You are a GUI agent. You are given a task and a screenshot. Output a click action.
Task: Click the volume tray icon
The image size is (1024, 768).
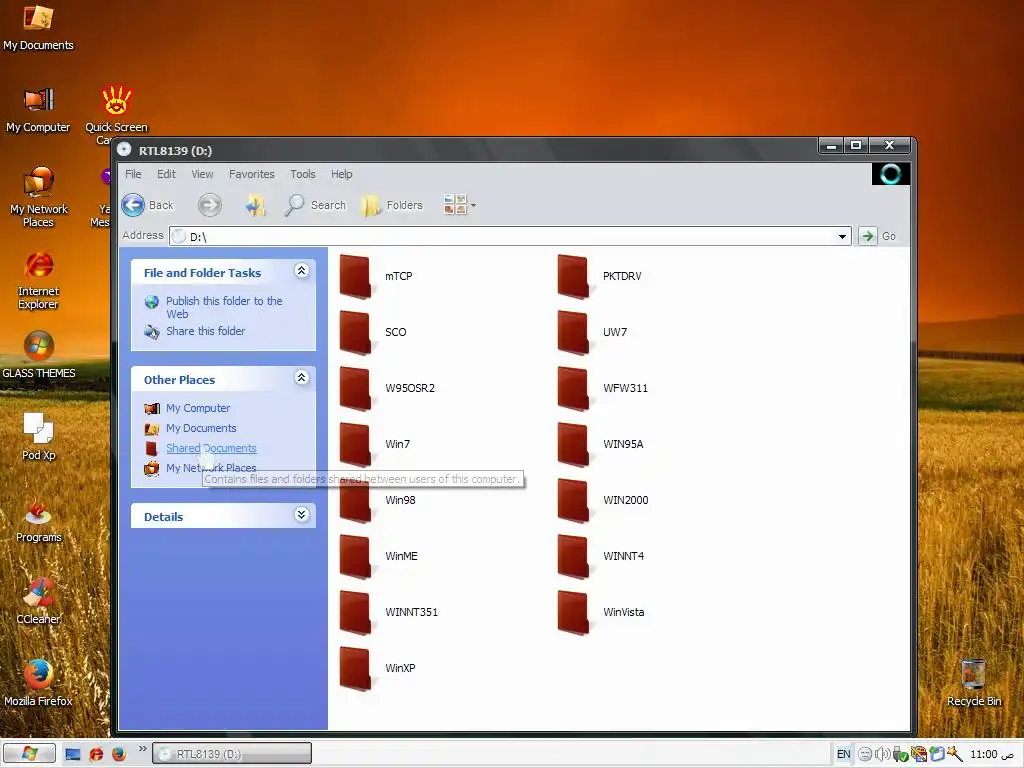(x=882, y=754)
